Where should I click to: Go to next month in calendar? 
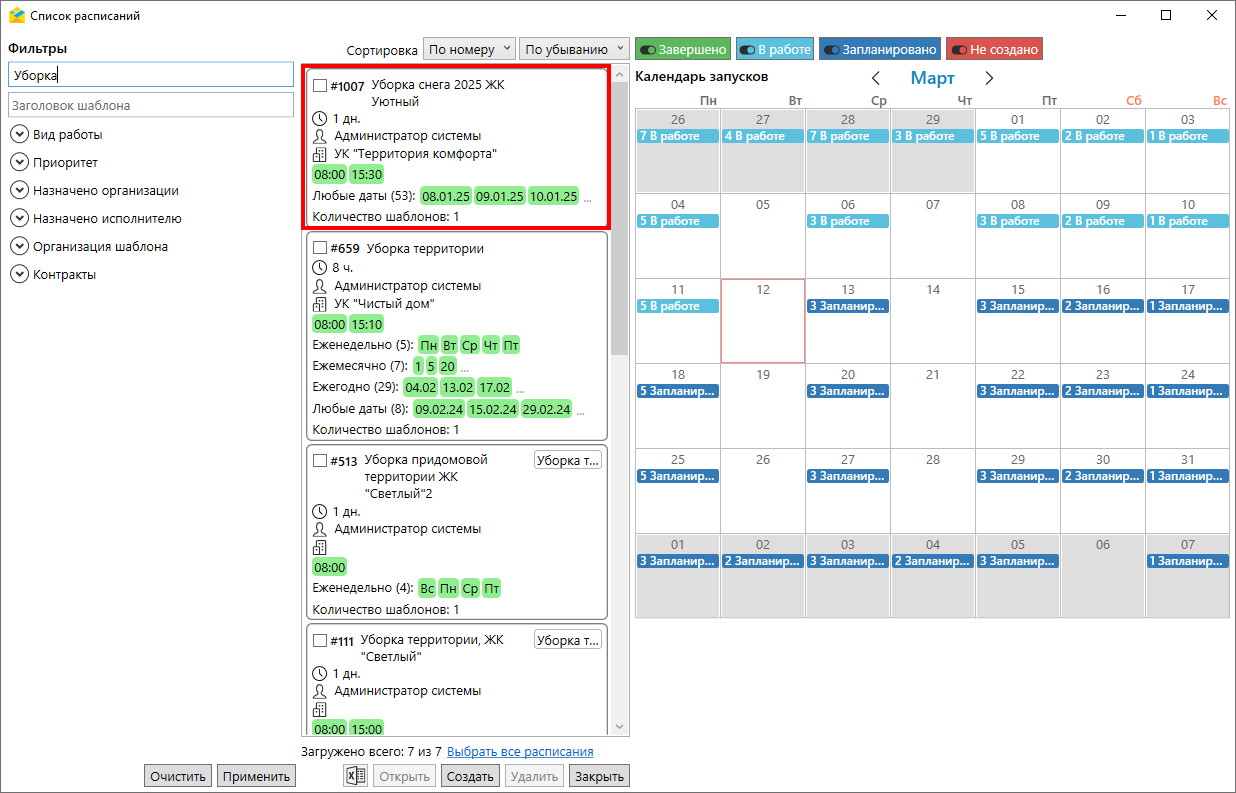pyautogui.click(x=989, y=78)
